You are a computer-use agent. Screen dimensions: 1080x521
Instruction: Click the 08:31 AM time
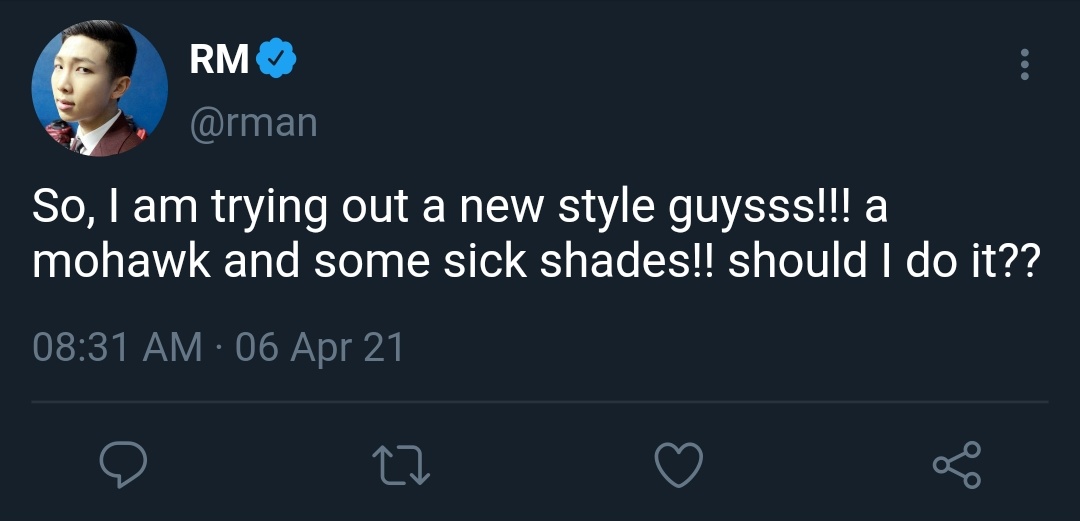[116, 348]
